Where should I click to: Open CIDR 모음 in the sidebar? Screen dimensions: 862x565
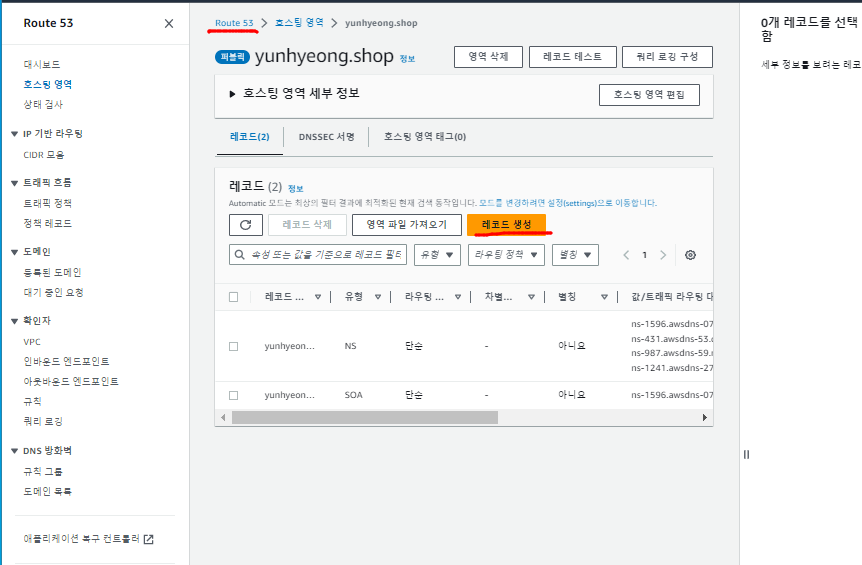coord(43,155)
